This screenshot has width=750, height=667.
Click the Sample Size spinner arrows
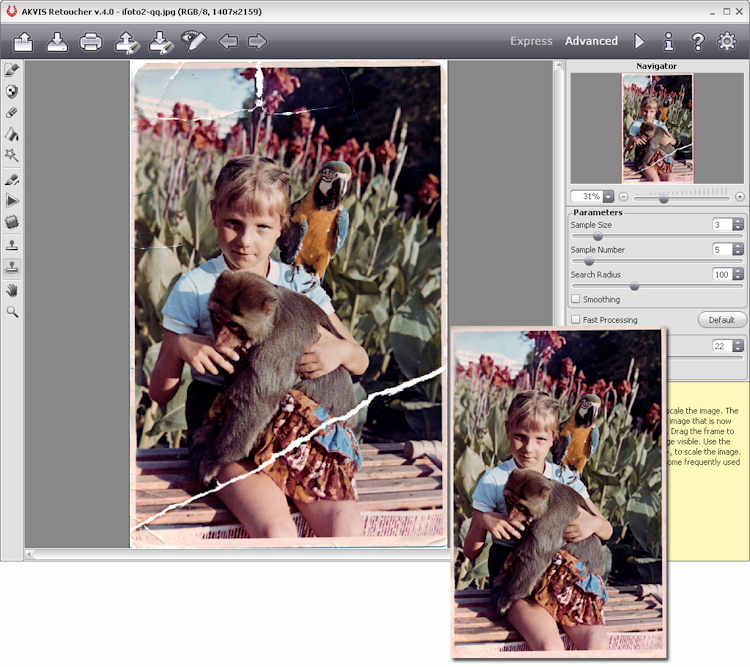(738, 225)
